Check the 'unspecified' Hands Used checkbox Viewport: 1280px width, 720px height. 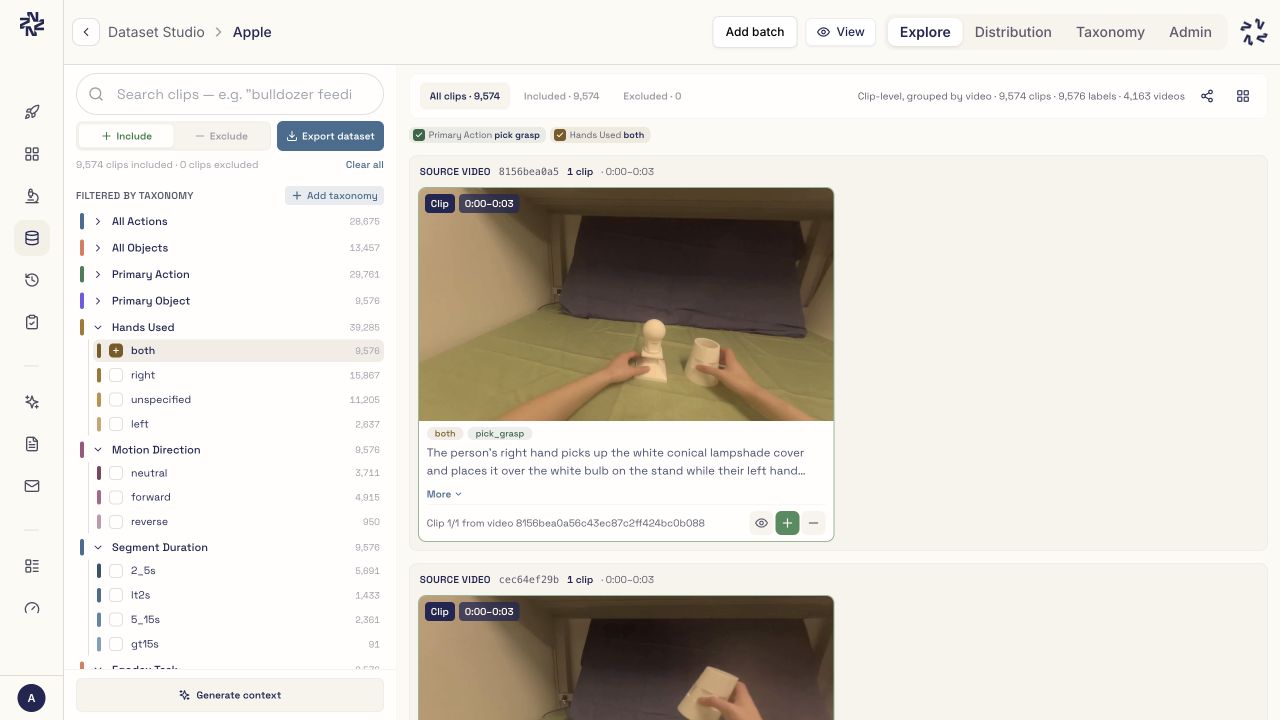click(x=116, y=400)
